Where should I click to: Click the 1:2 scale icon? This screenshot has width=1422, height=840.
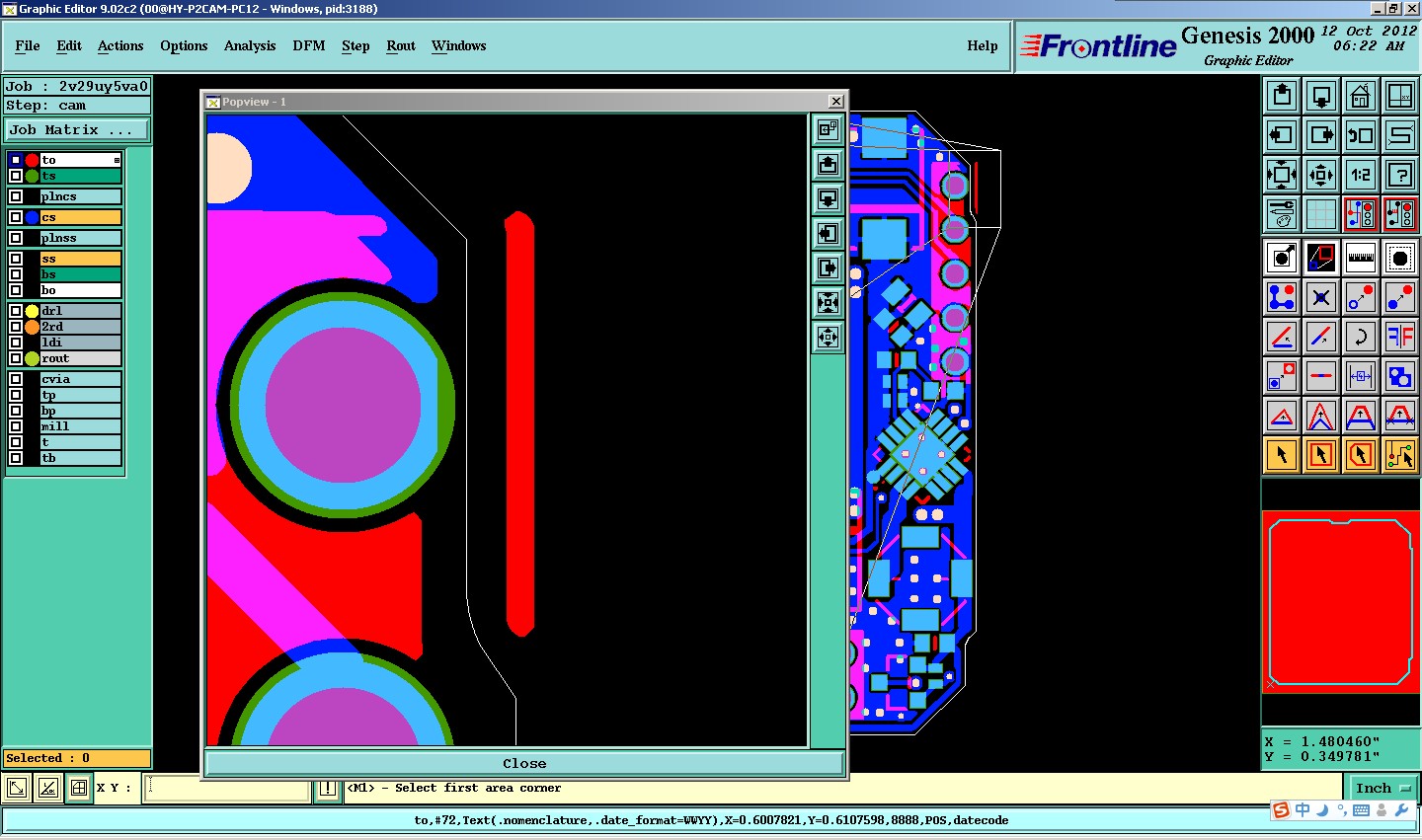point(1361,175)
